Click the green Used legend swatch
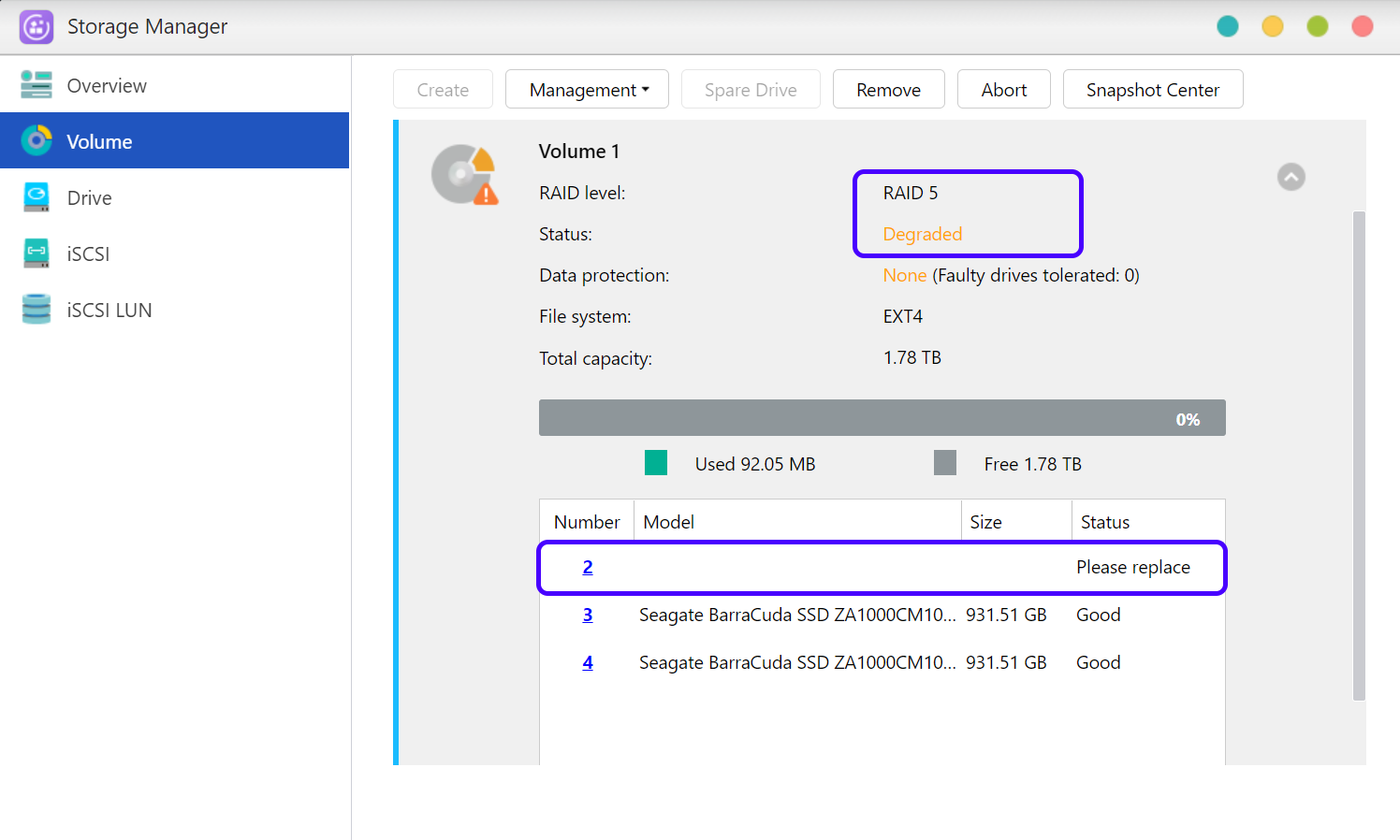Image resolution: width=1400 pixels, height=840 pixels. click(656, 463)
